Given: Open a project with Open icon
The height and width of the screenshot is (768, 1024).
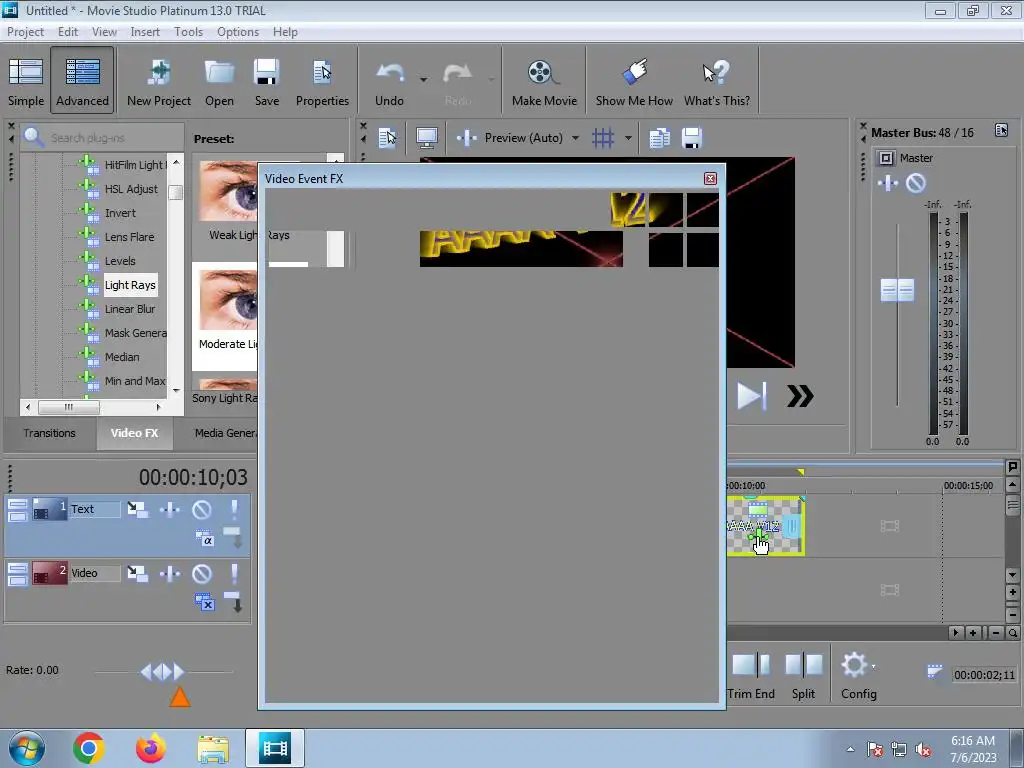Looking at the screenshot, I should click(219, 81).
